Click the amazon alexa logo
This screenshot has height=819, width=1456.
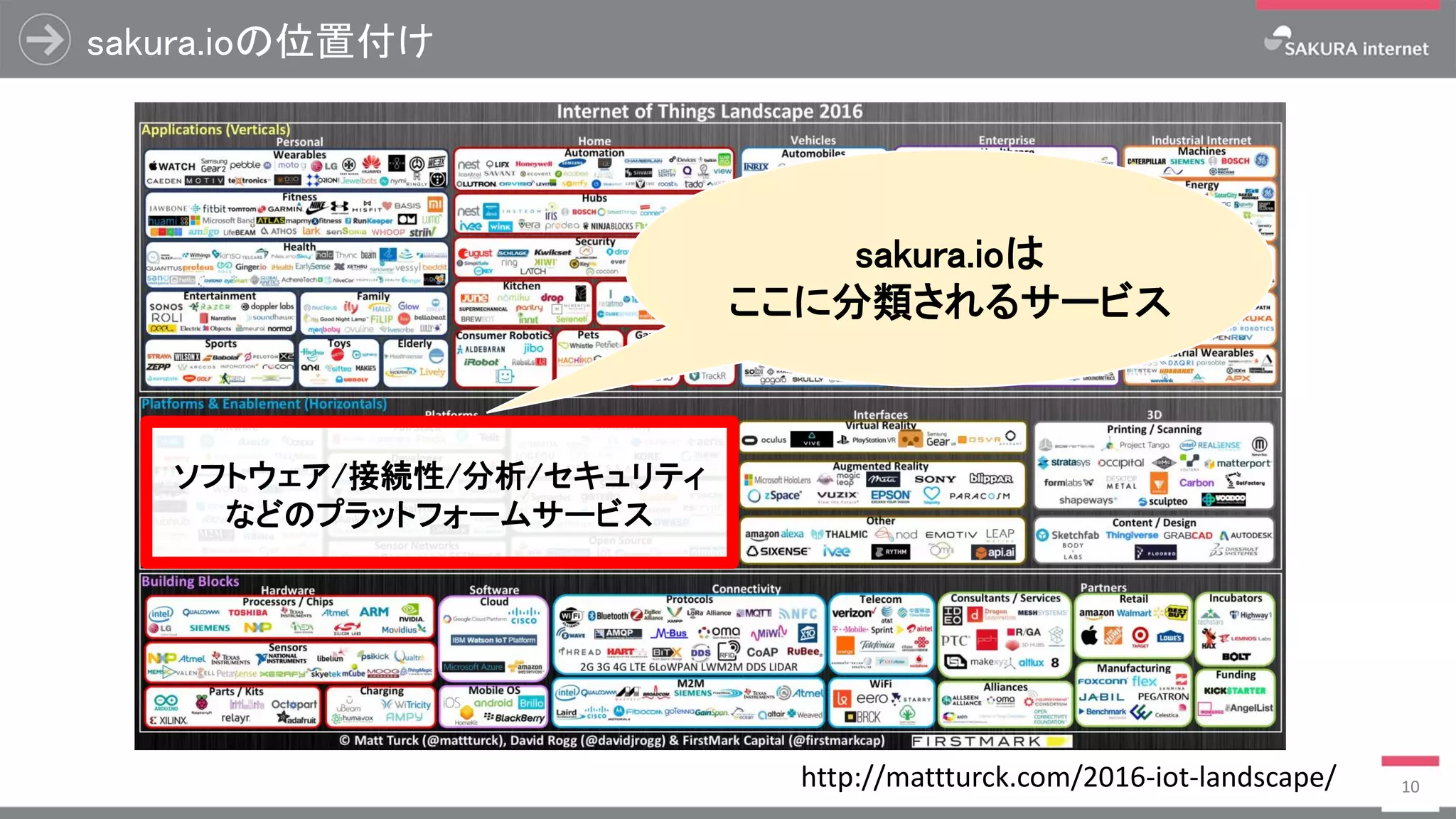point(774,534)
